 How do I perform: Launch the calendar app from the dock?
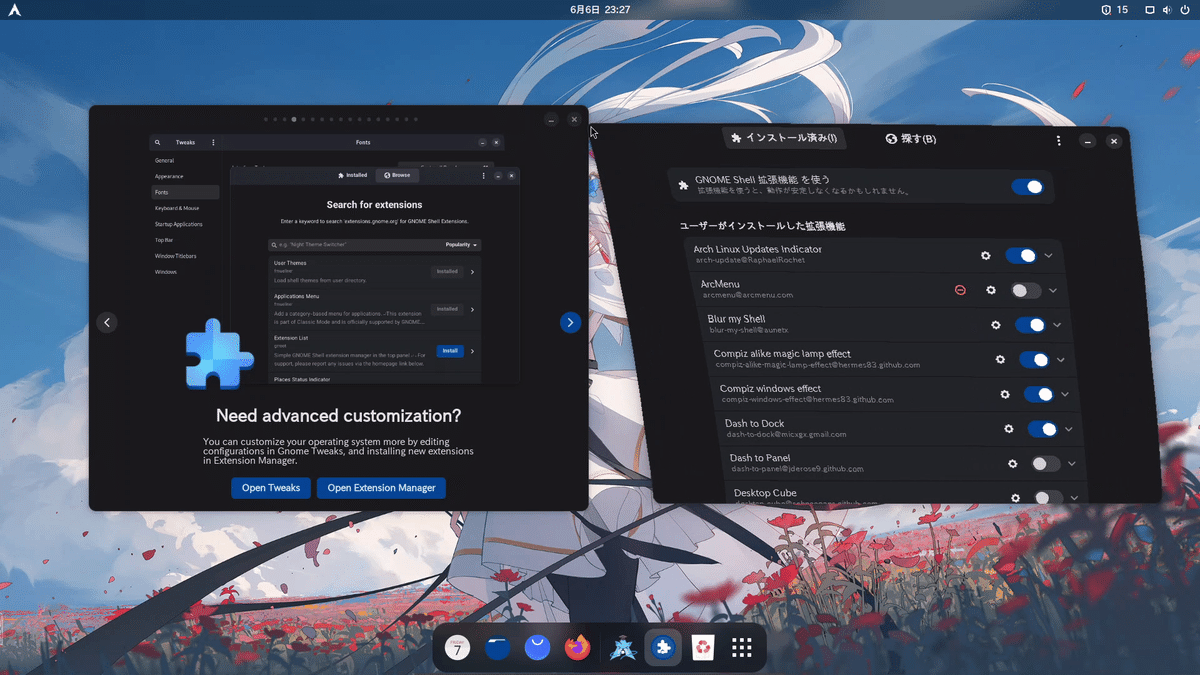(457, 648)
